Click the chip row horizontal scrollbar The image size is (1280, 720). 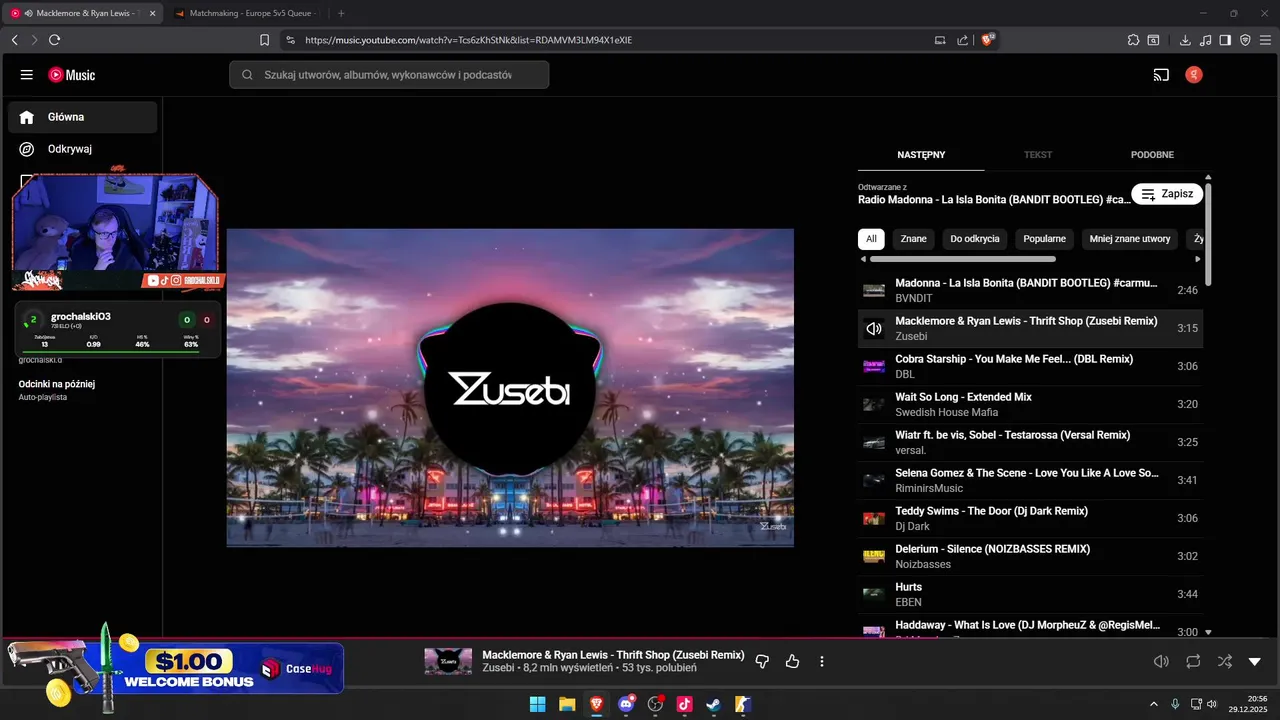coord(962,259)
